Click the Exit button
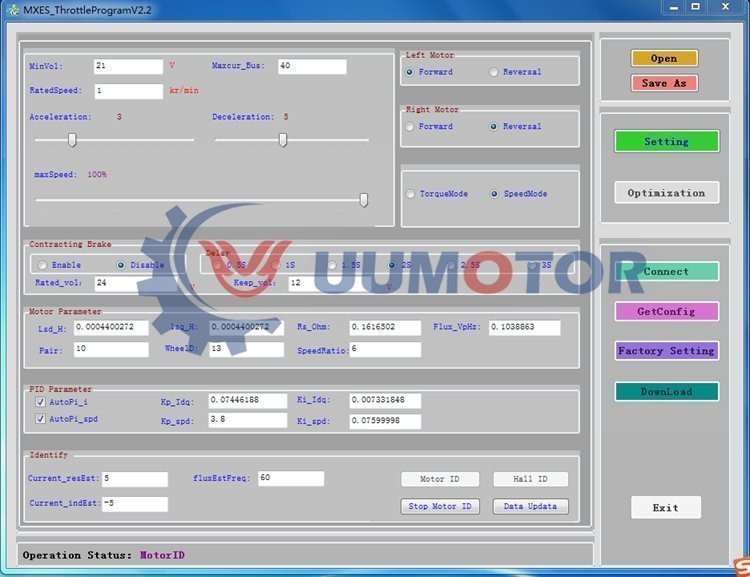Viewport: 750px width, 577px height. pos(666,508)
